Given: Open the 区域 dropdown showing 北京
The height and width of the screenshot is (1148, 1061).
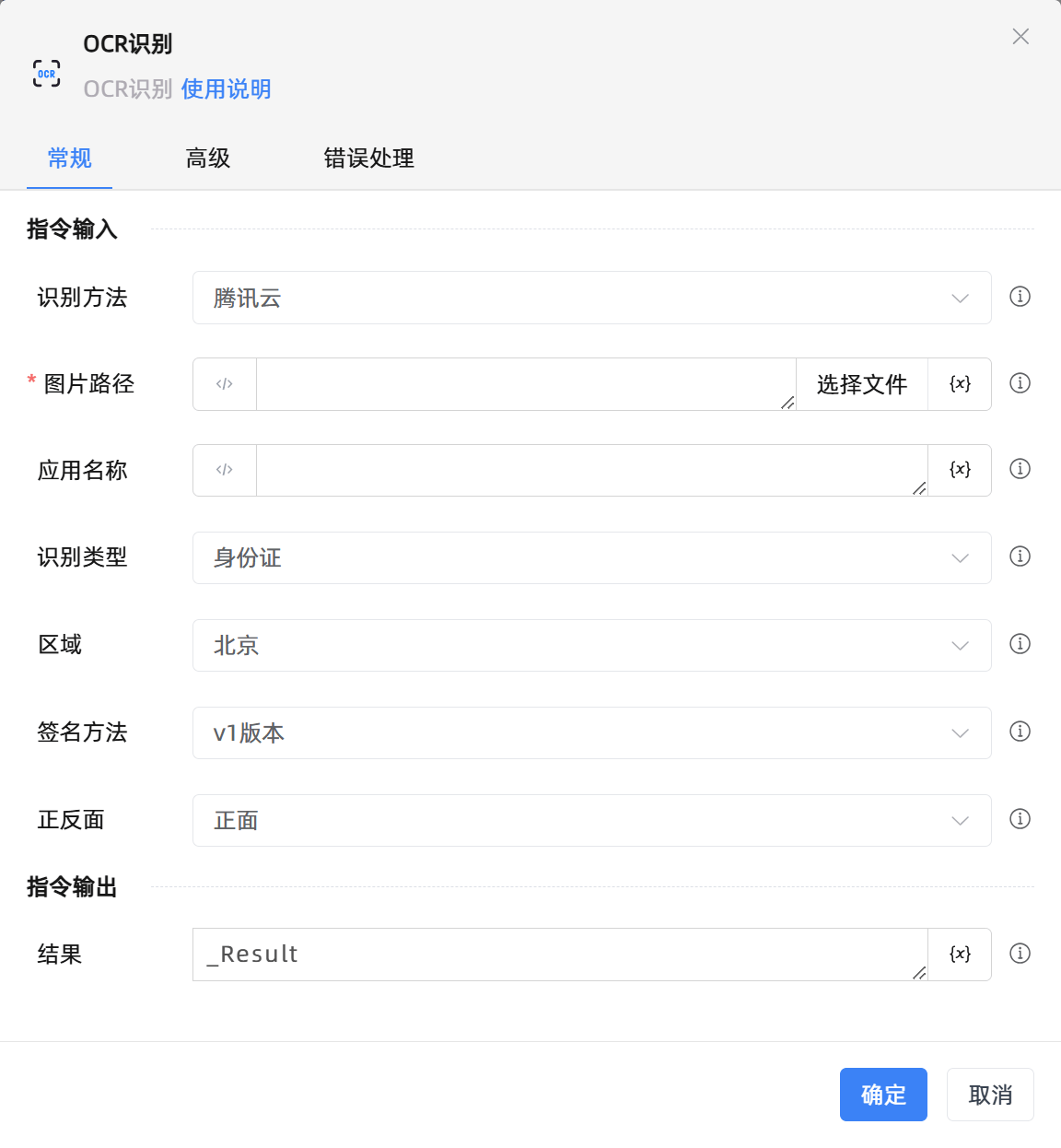Looking at the screenshot, I should click(591, 645).
